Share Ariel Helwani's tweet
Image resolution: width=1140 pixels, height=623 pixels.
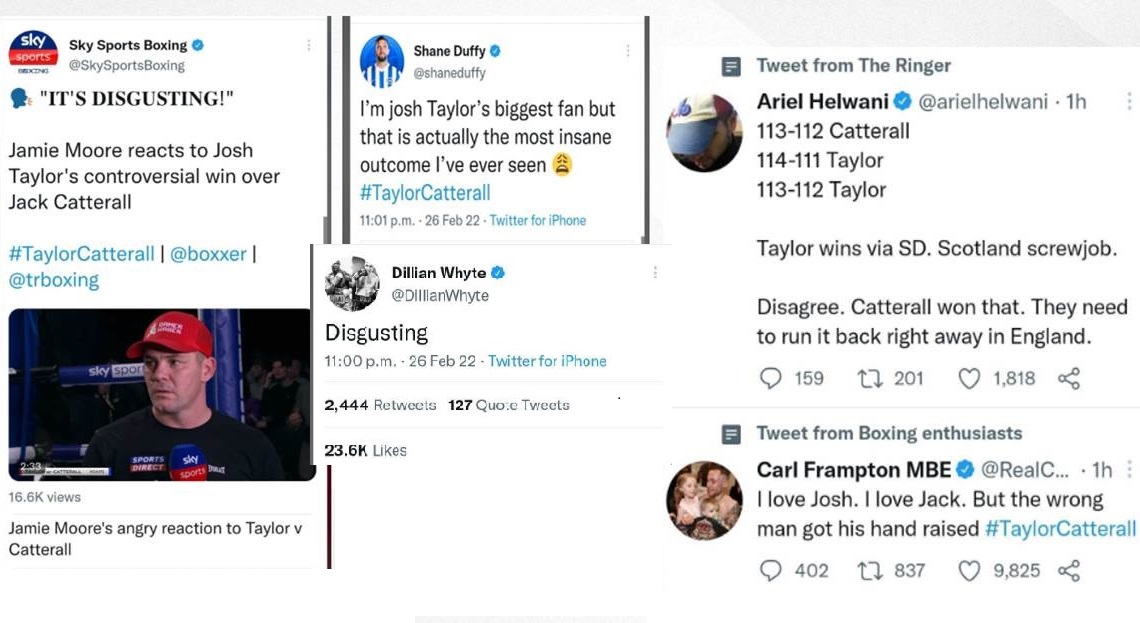click(1069, 378)
